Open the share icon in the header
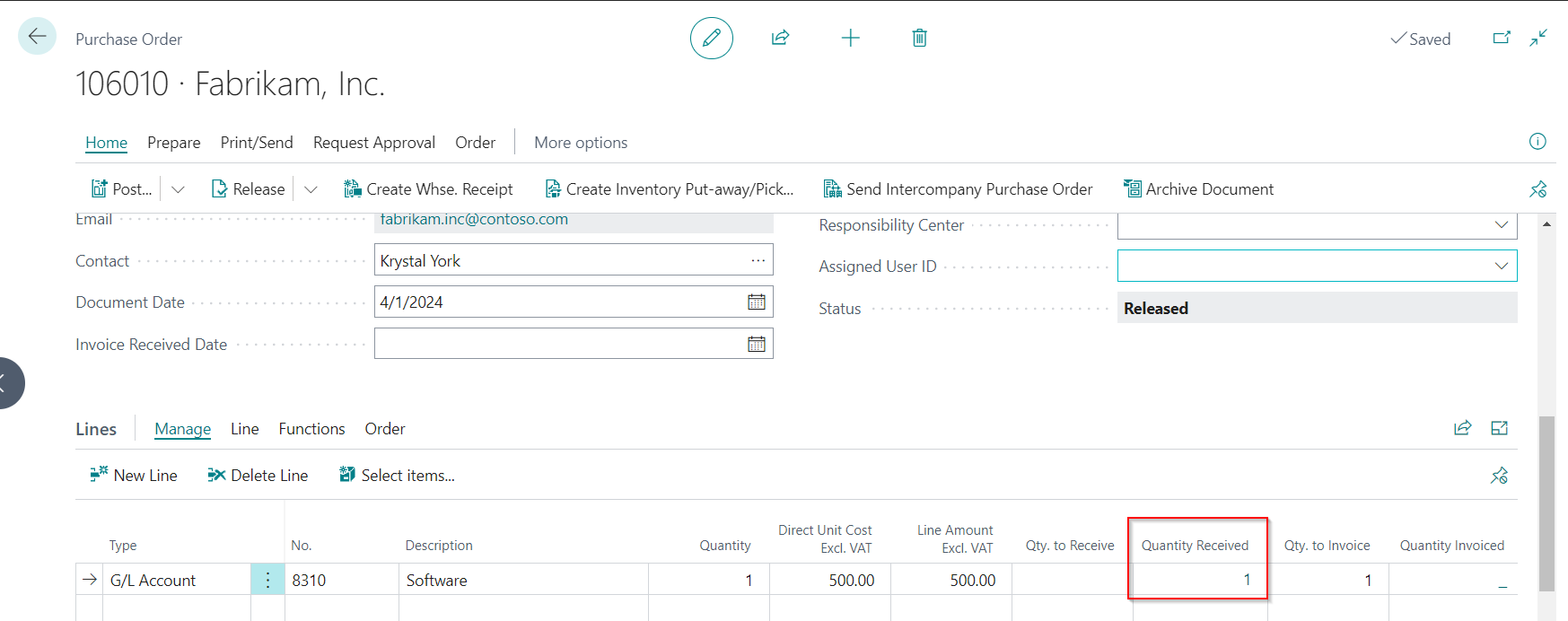 (780, 38)
